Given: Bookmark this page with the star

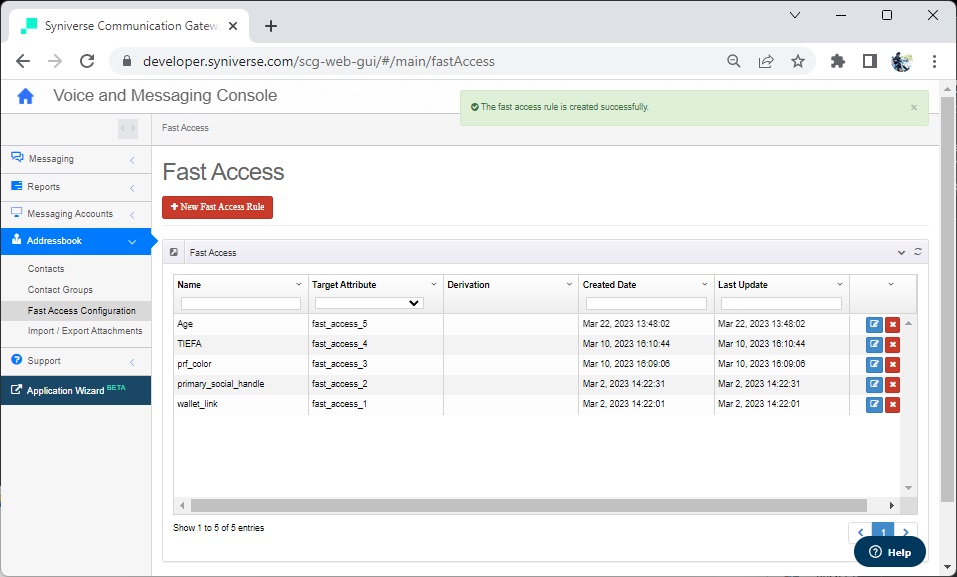Looking at the screenshot, I should click(798, 61).
